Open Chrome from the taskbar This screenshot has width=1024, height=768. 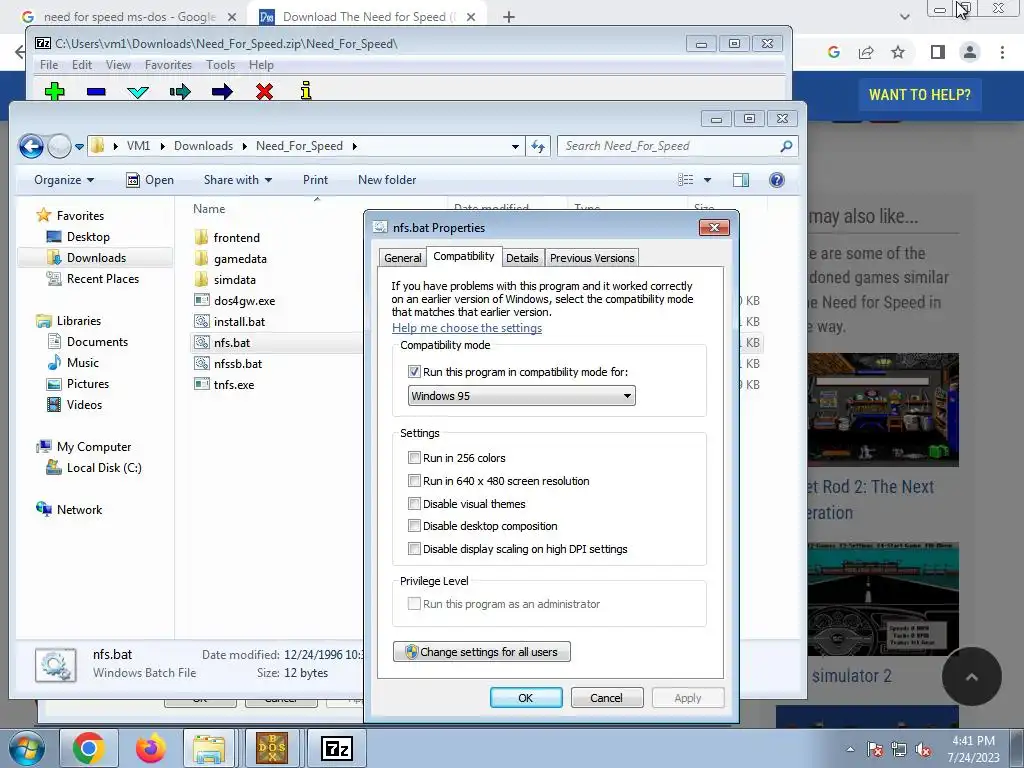89,748
